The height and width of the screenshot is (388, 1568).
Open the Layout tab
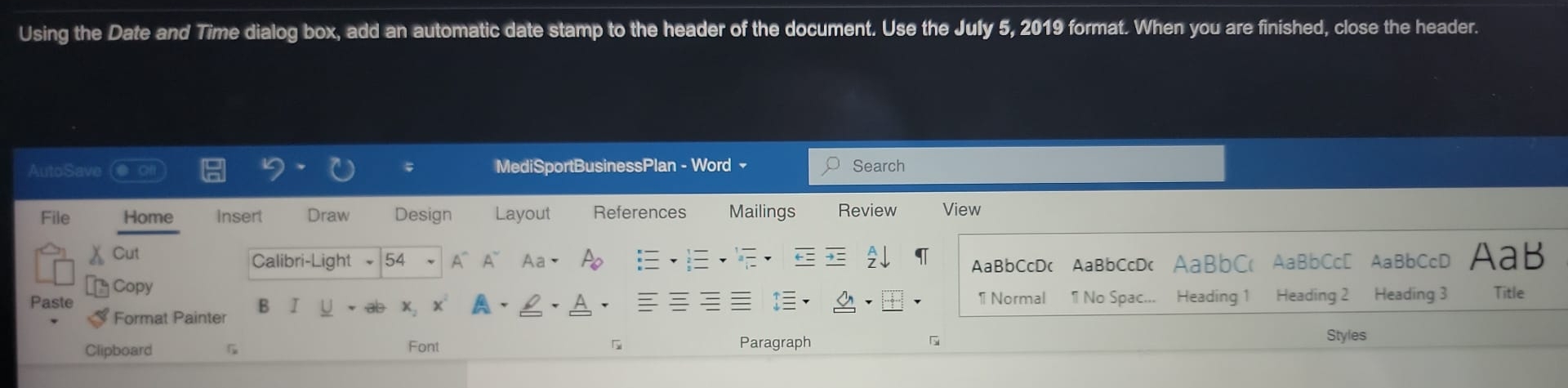coord(522,213)
